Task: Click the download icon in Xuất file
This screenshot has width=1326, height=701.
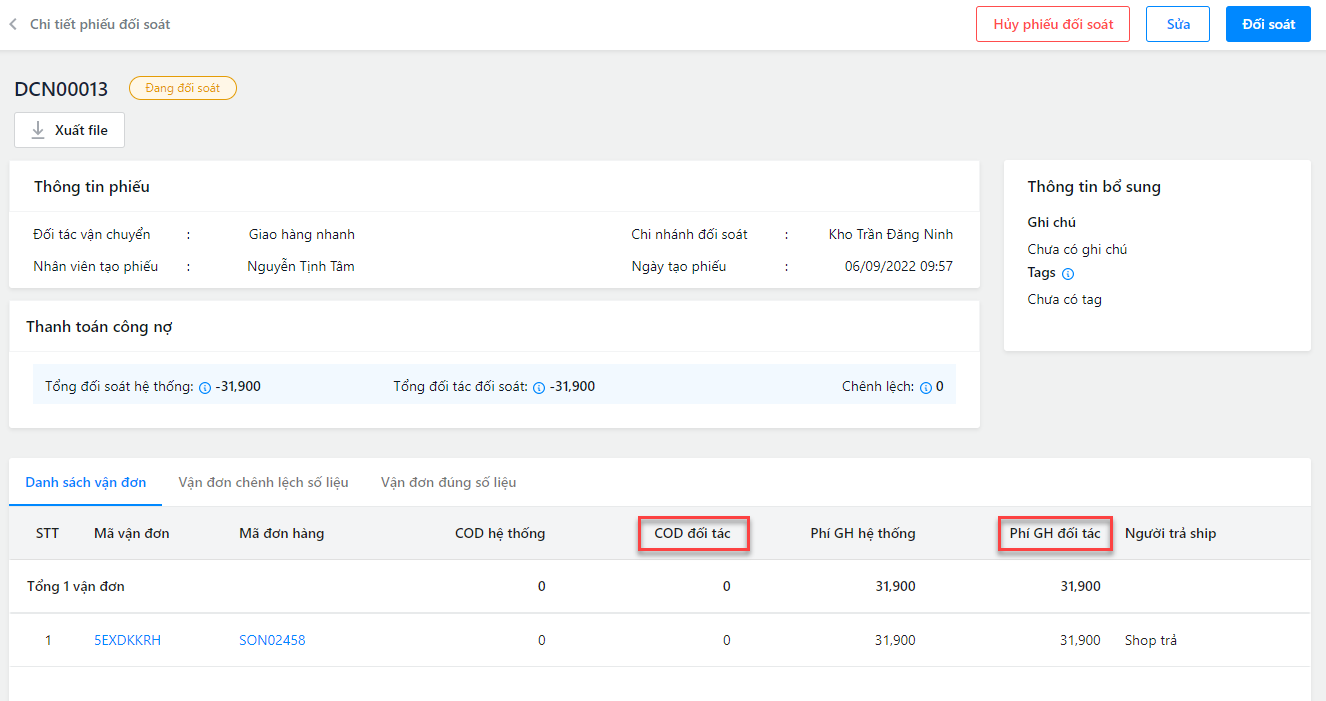Action: pyautogui.click(x=39, y=130)
